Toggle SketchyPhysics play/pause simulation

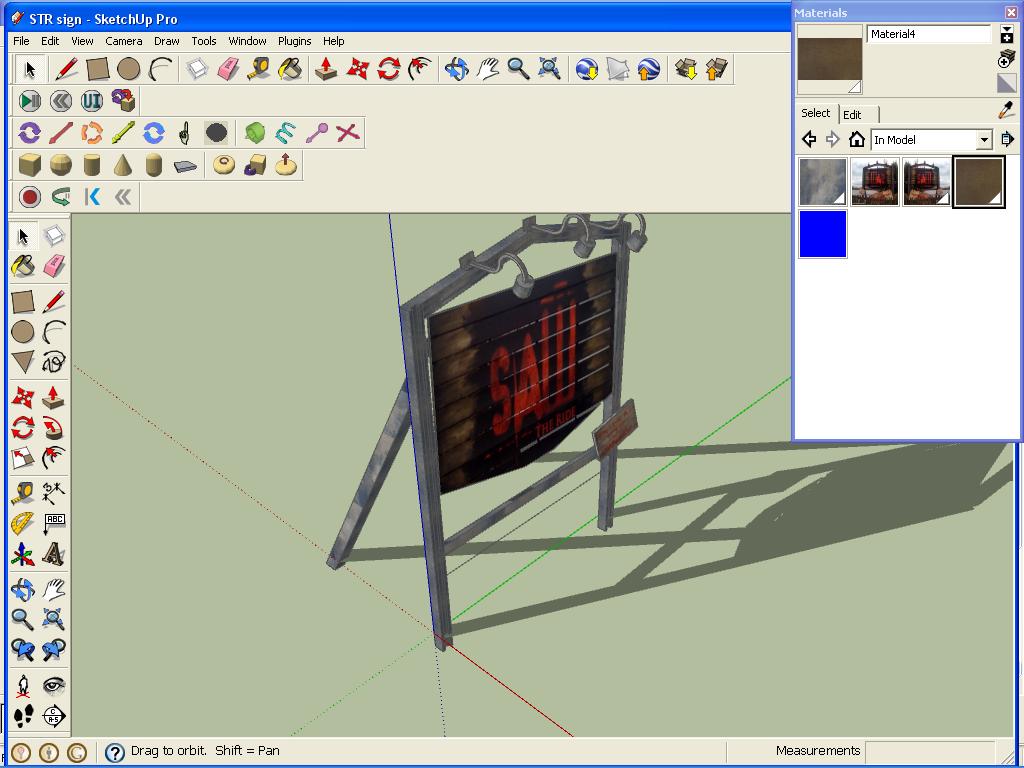tap(29, 101)
